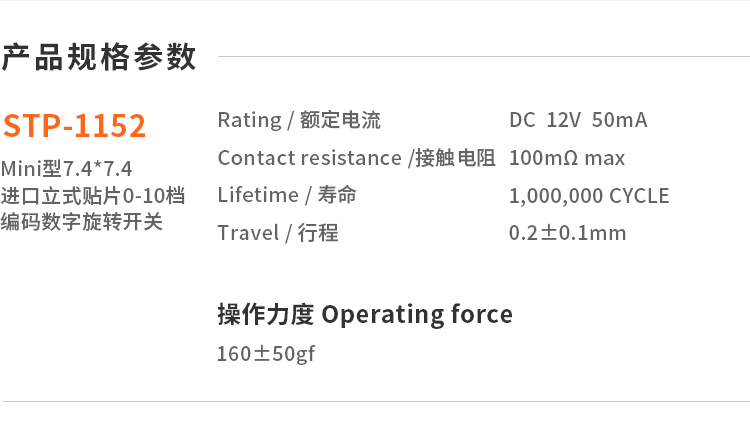Select the 50mA current value
This screenshot has height=423, width=750.
619,120
